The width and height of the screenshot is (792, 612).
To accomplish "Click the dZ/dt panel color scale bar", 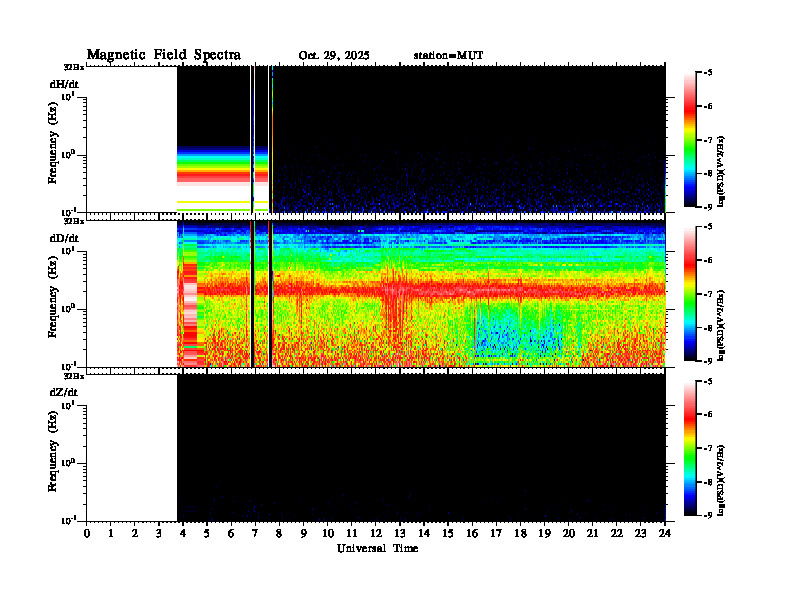I will [x=689, y=448].
